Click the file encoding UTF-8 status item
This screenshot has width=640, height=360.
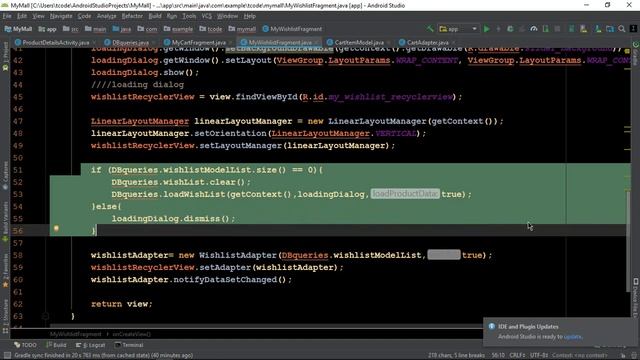click(x=539, y=356)
